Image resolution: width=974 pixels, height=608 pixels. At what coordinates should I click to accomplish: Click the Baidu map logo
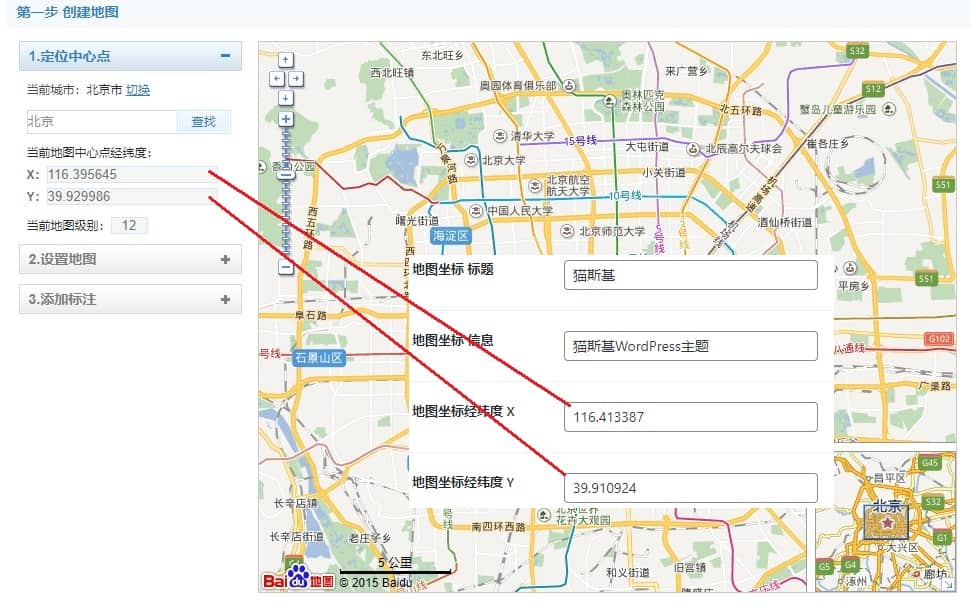(298, 579)
